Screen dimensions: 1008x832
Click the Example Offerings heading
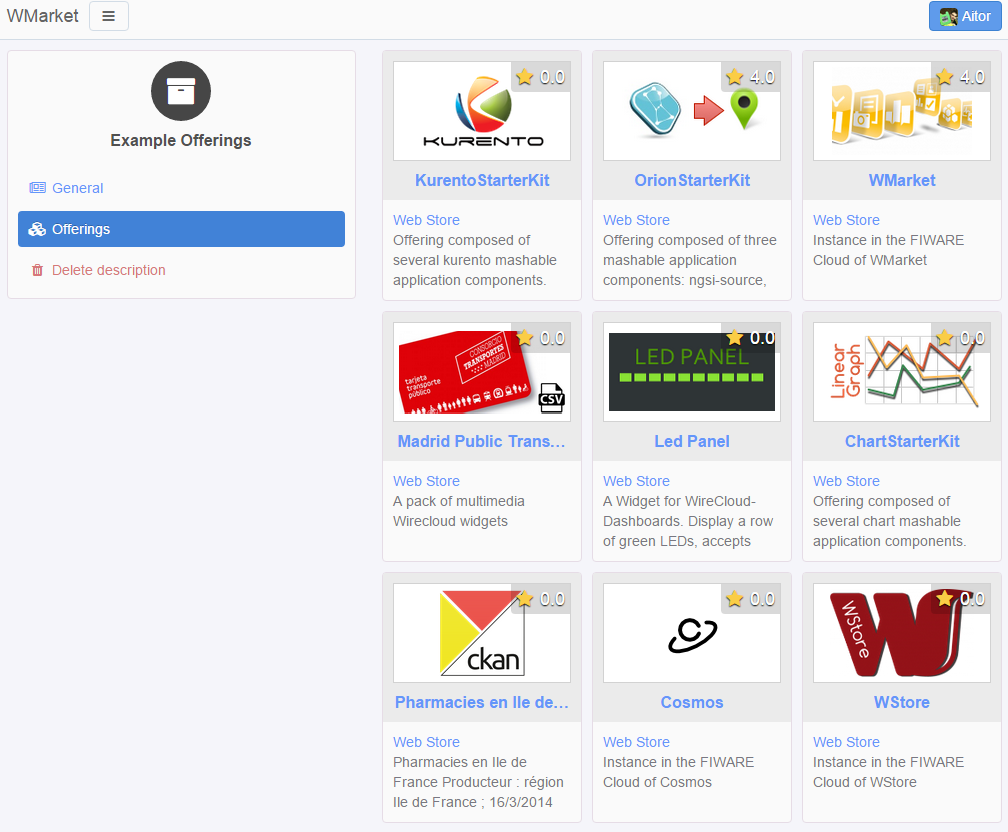(181, 140)
